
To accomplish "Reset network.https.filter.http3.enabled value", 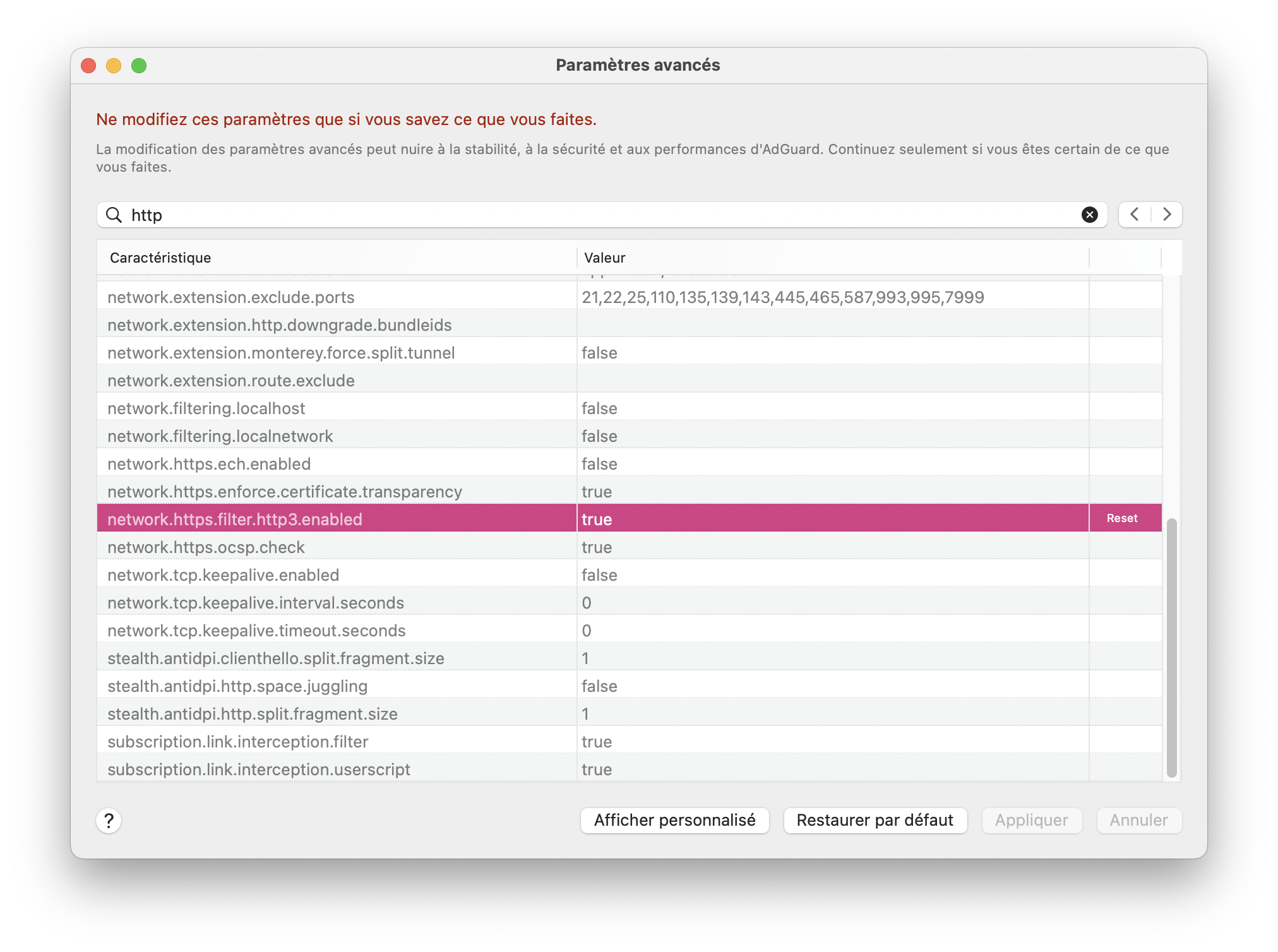I will 1122,518.
